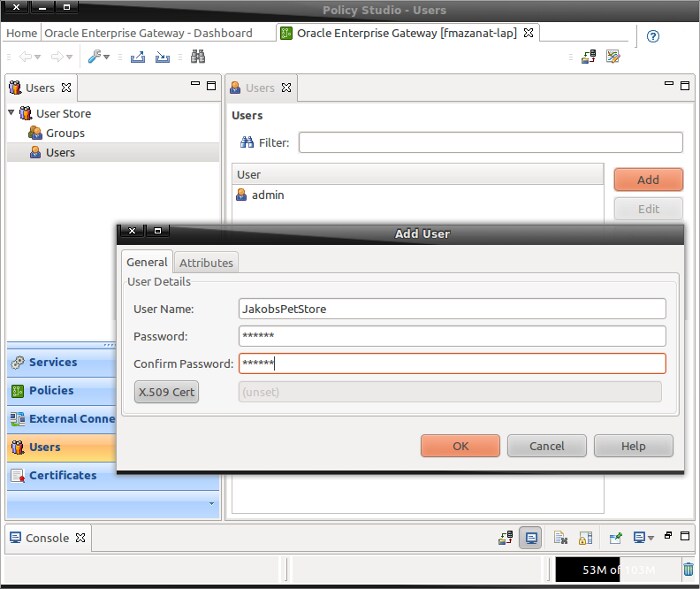This screenshot has width=700, height=589.
Task: Open the back arrow history dropdown
Action: (x=38, y=57)
